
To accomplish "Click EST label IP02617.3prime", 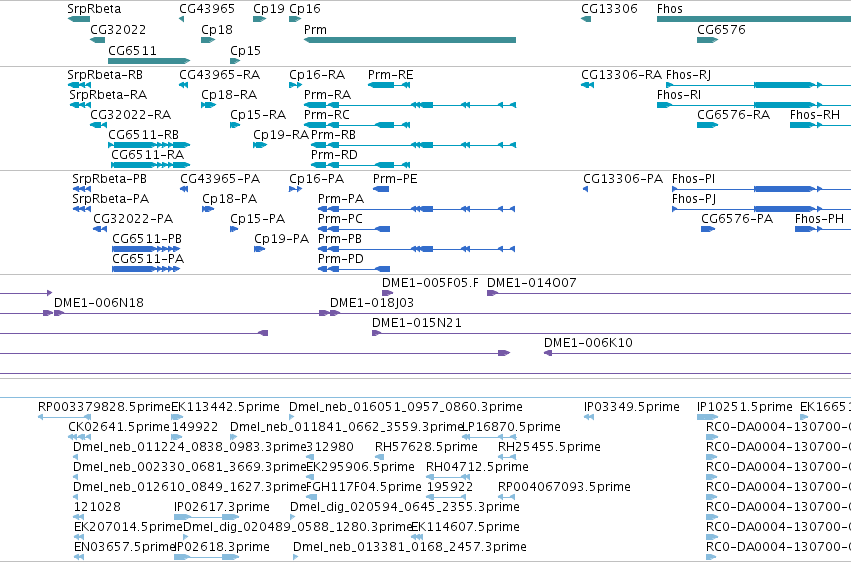I will click(x=221, y=507).
